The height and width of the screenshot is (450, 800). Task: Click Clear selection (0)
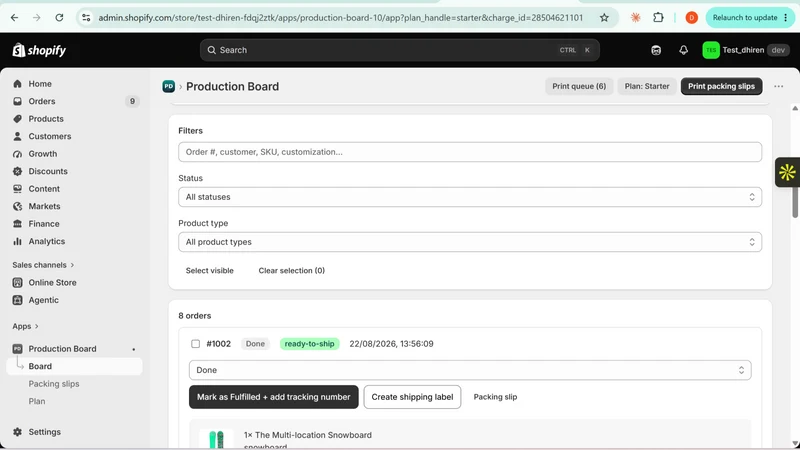click(291, 270)
